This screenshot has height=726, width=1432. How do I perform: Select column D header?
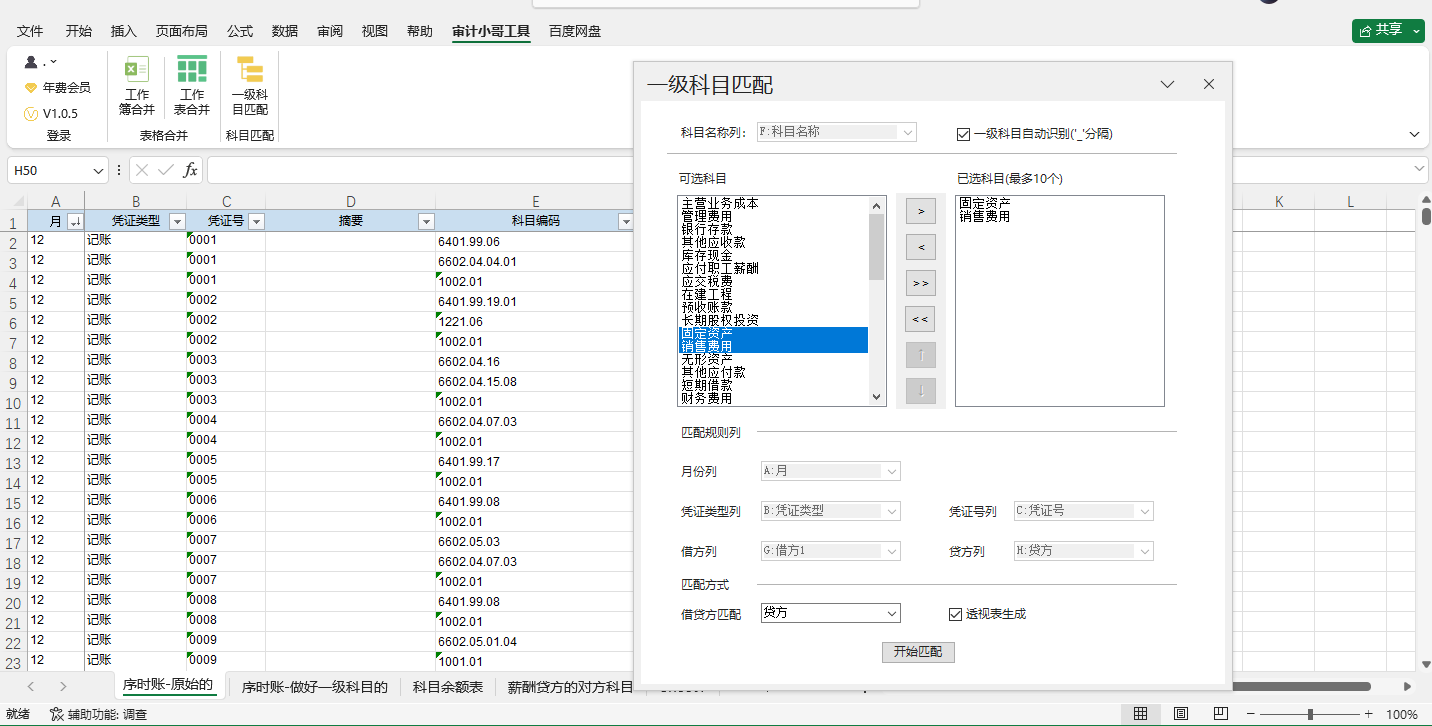350,201
